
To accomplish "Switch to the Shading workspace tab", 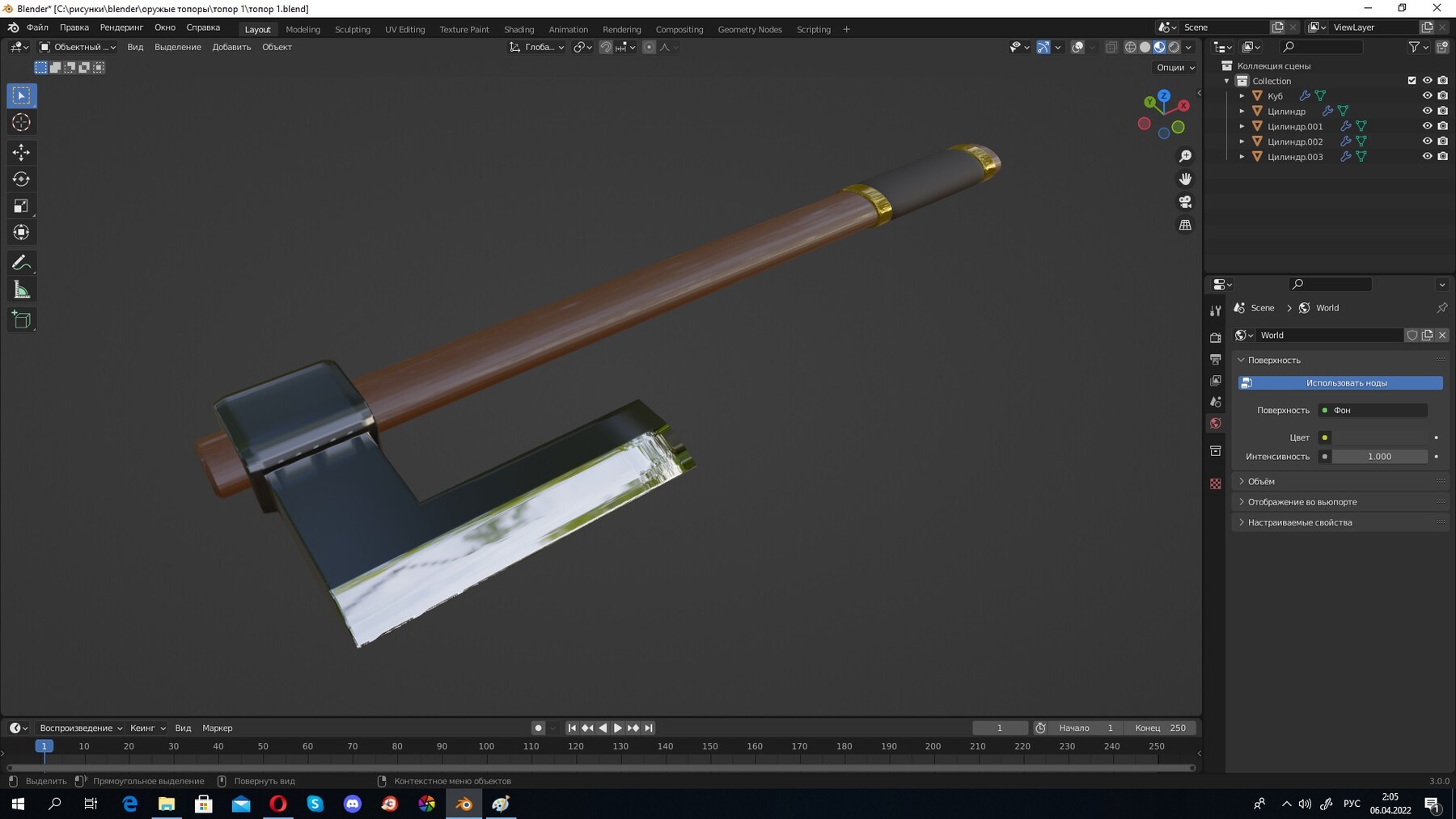I will coord(519,29).
